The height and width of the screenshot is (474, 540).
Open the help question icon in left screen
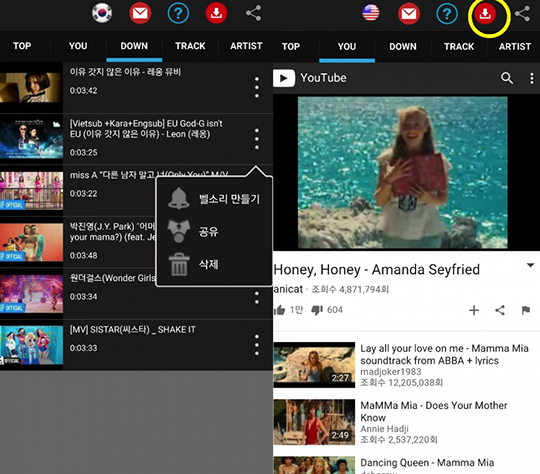178,13
